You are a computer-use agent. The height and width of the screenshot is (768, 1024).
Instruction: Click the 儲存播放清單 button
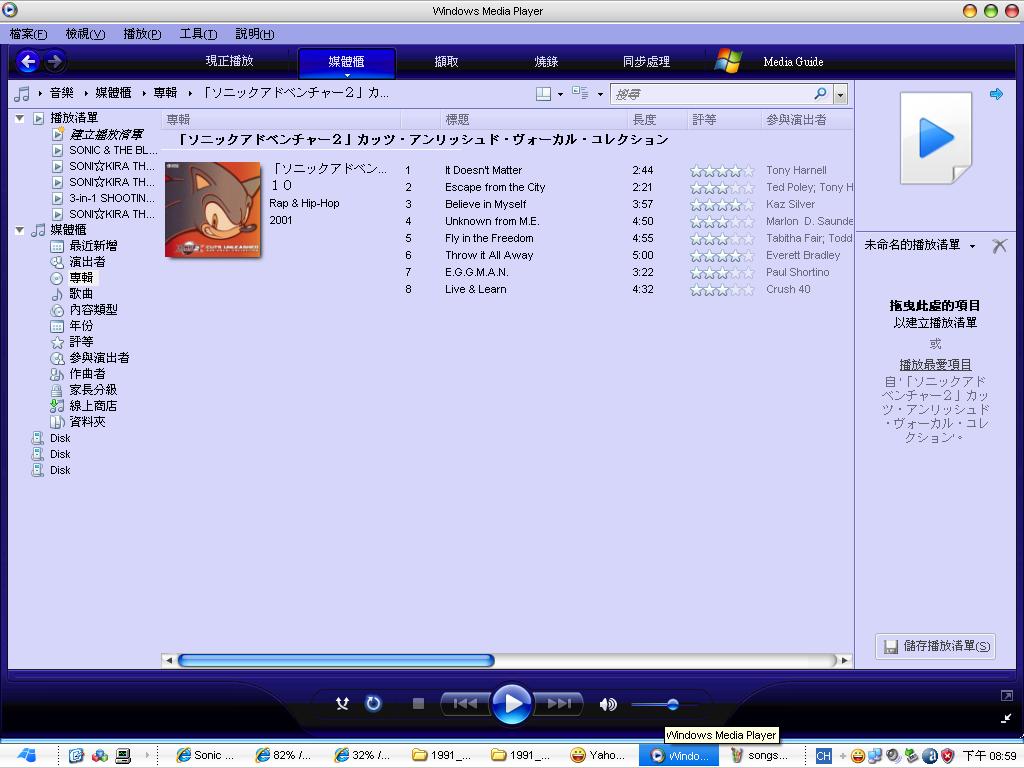[x=935, y=646]
